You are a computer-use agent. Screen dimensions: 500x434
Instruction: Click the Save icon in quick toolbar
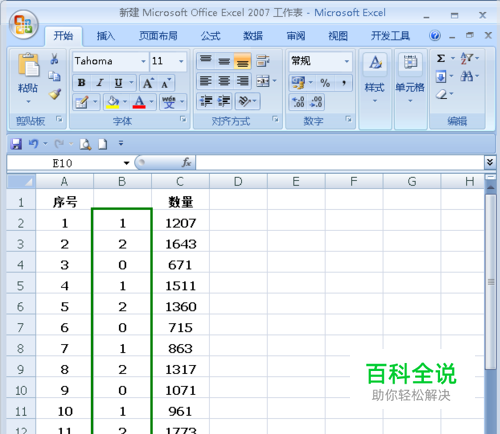pyautogui.click(x=16, y=144)
